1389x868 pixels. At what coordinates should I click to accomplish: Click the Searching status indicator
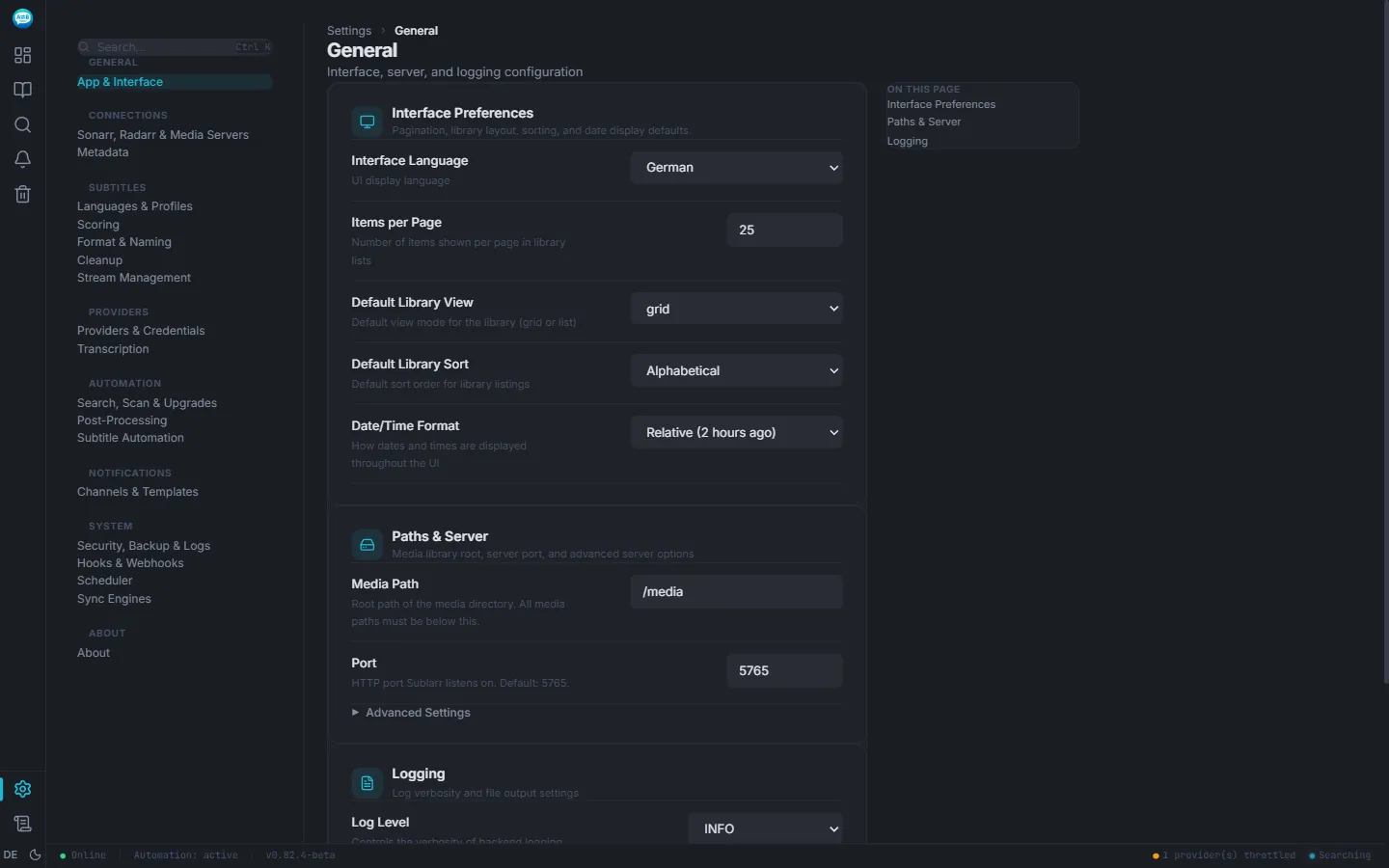point(1340,855)
